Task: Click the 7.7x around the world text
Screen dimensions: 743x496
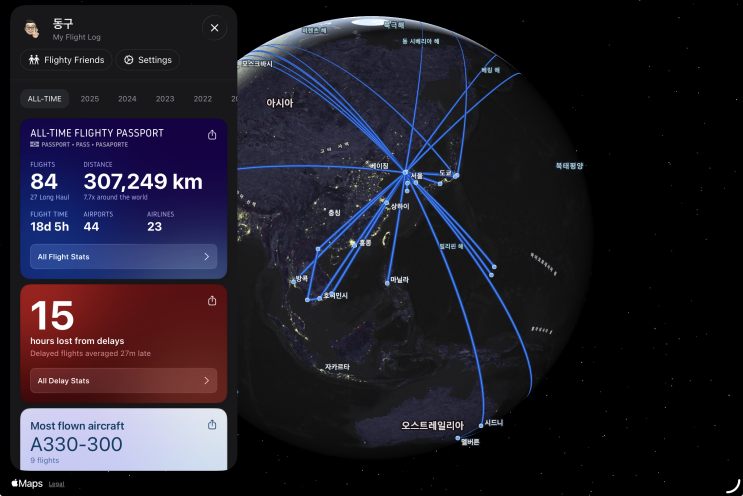Action: (115, 197)
